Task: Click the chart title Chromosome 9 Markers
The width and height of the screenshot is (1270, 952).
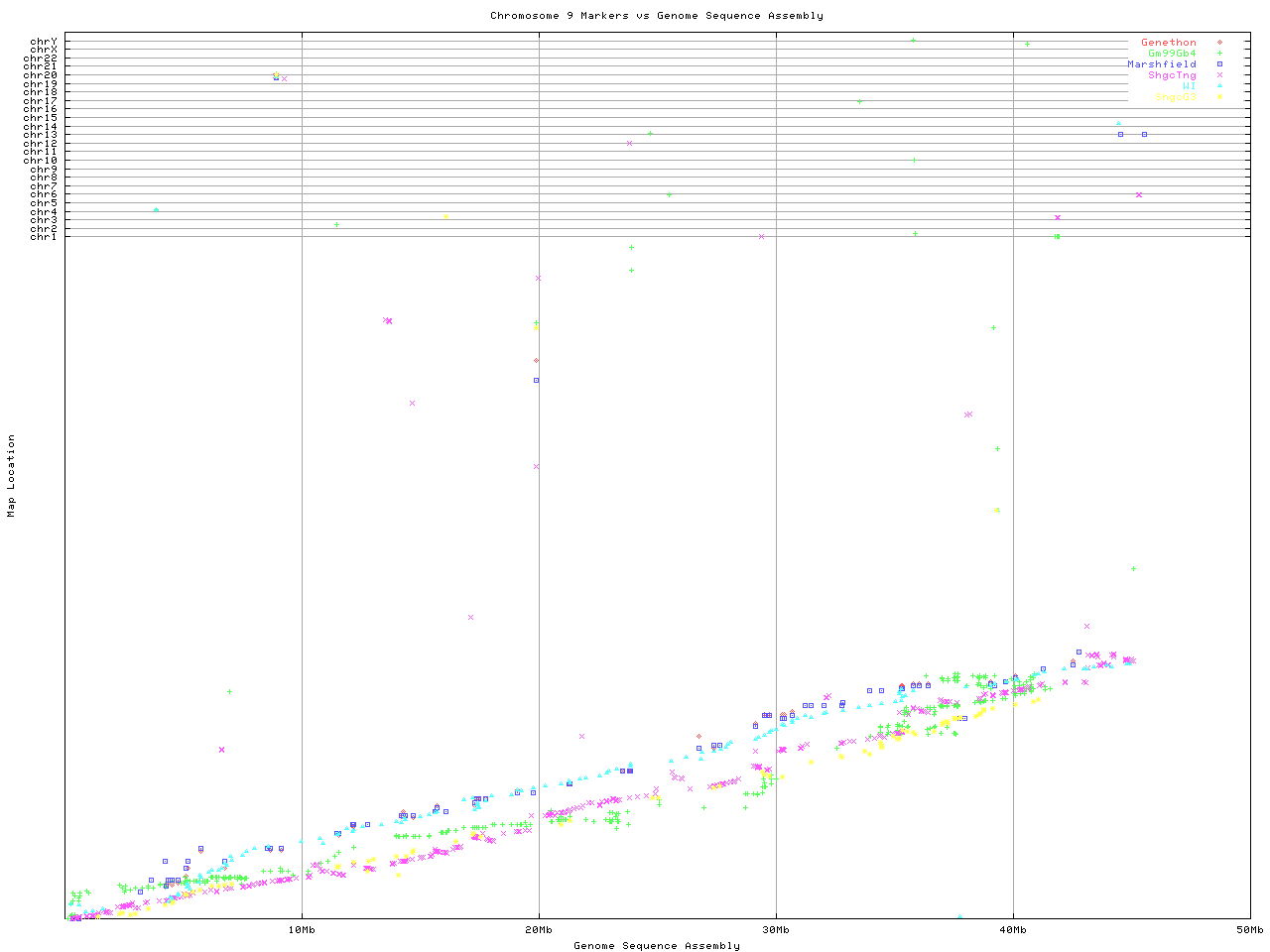Action: 656,16
